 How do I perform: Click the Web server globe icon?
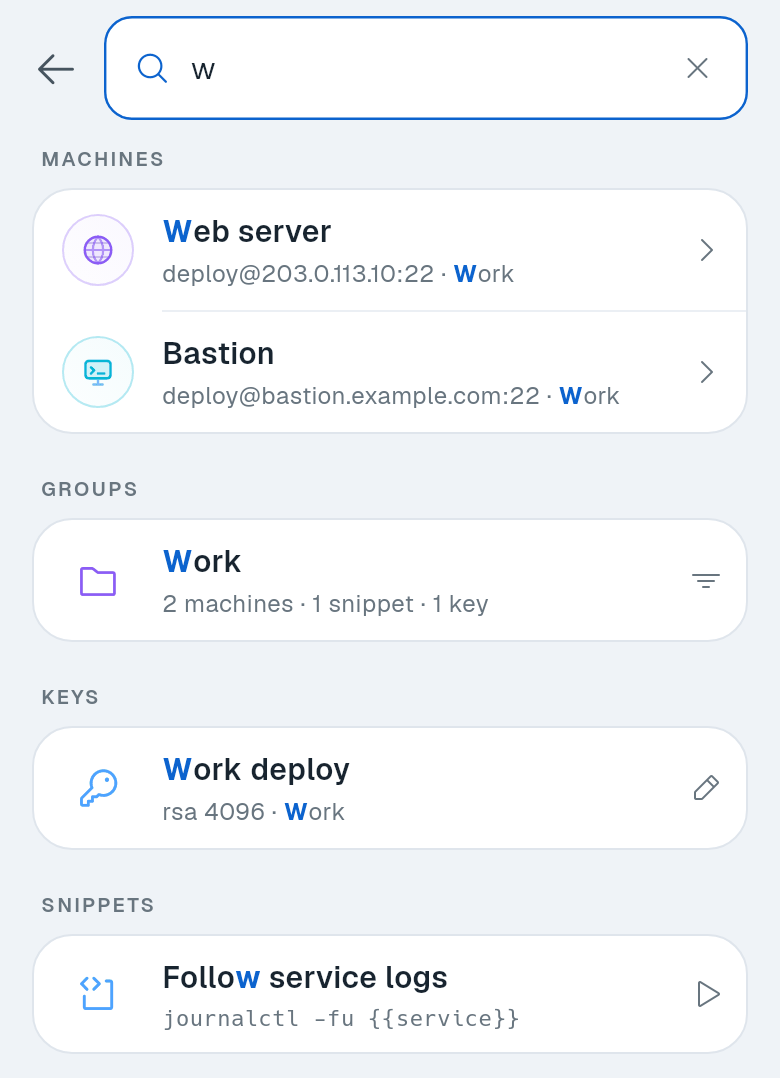(98, 250)
